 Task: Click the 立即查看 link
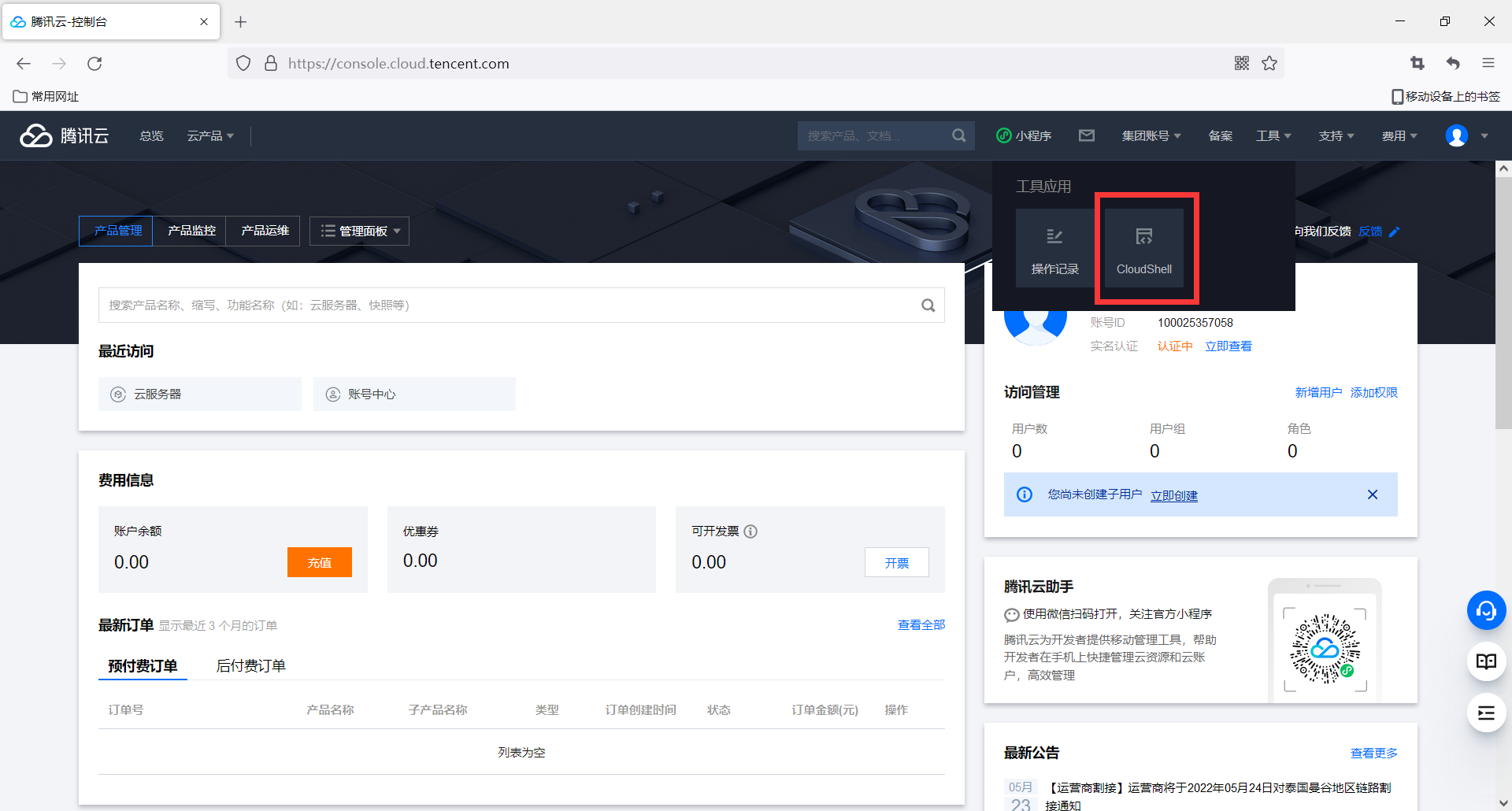[1228, 346]
